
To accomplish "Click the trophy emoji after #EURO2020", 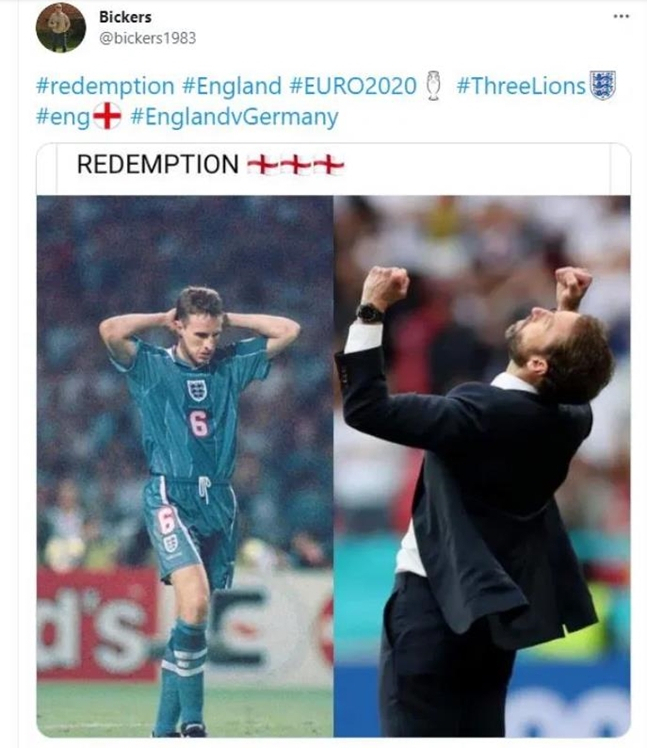I will click(x=433, y=85).
